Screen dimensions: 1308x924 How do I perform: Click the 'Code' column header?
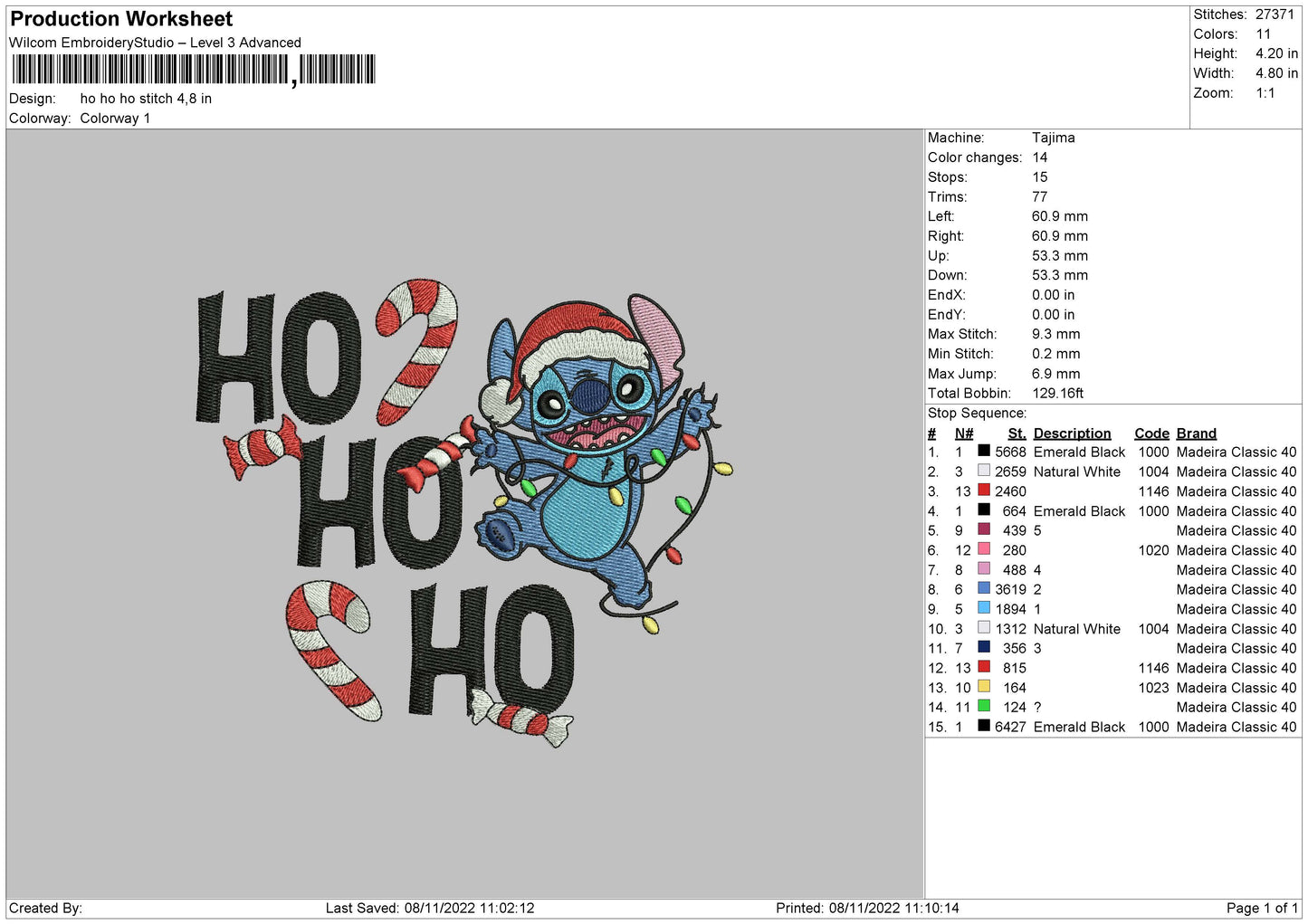[1151, 433]
